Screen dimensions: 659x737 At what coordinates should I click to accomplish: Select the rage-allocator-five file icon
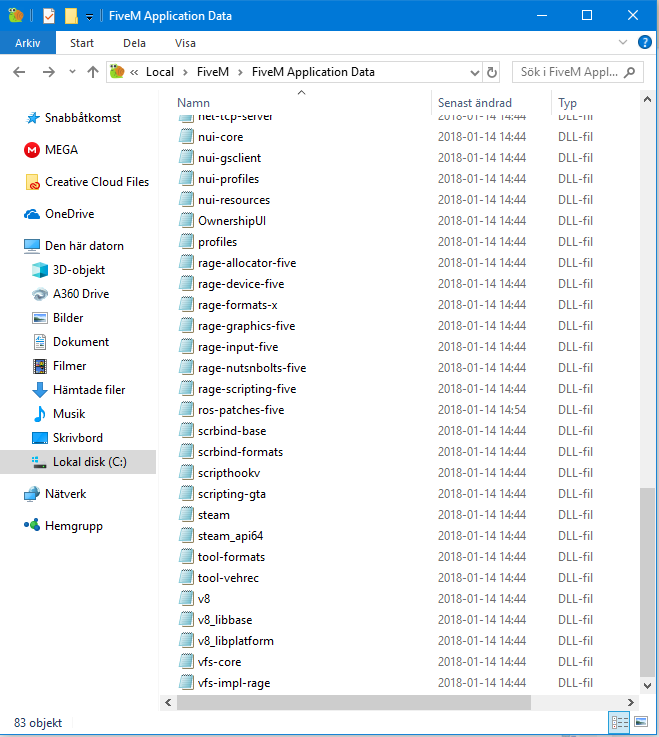[x=186, y=262]
